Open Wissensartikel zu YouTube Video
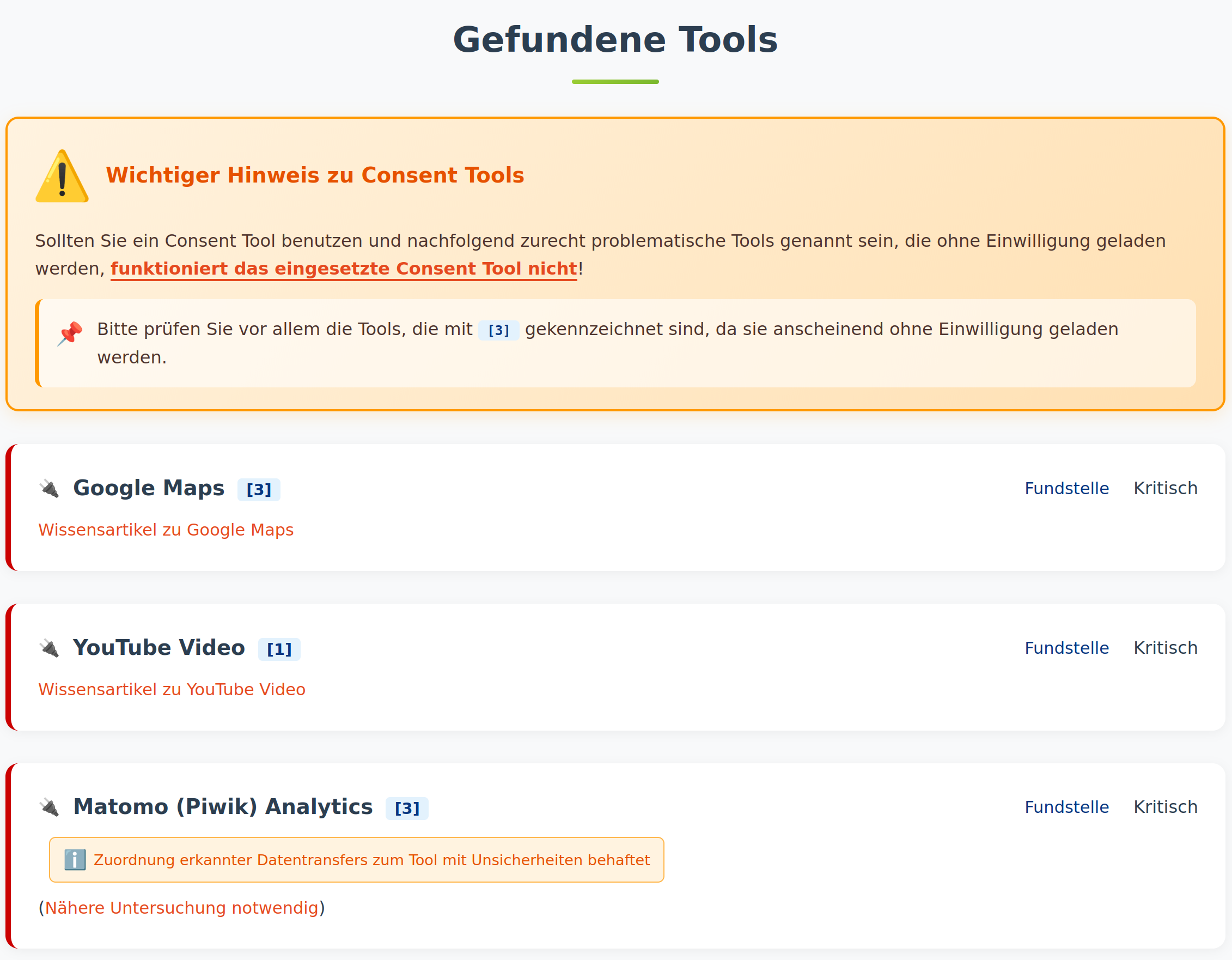This screenshot has width=1232, height=960. 172,689
